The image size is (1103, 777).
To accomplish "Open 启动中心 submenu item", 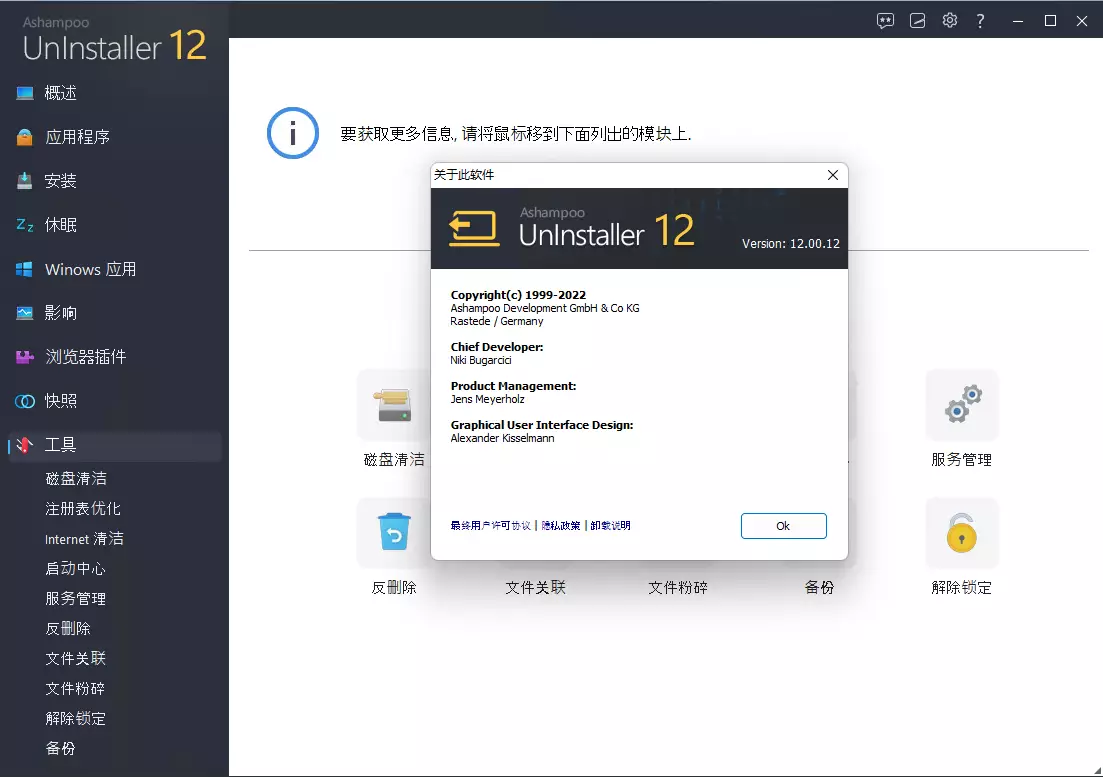I will coord(75,569).
